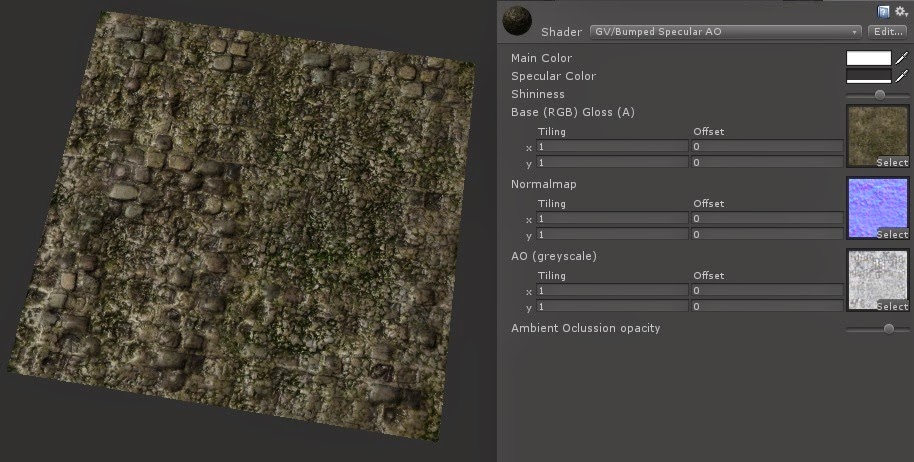Click the Shininess label
Screen dimensions: 914x462
(x=537, y=94)
